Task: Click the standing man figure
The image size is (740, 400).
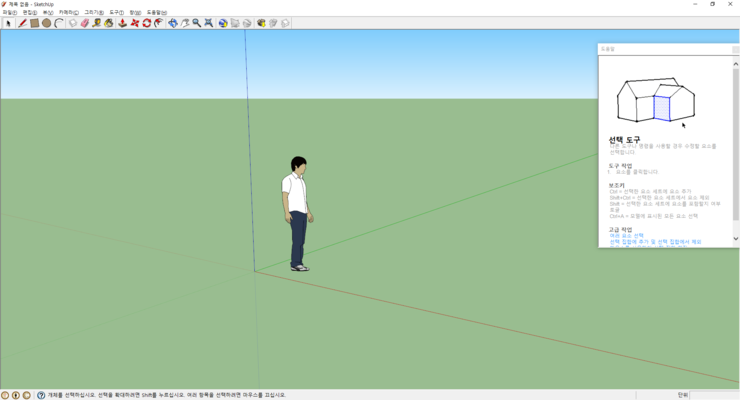Action: click(x=297, y=214)
